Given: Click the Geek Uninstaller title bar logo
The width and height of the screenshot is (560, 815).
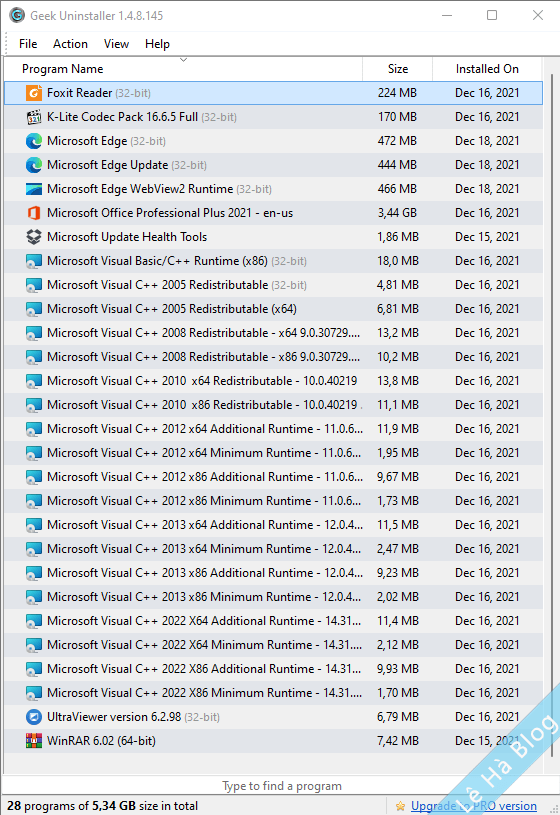Looking at the screenshot, I should (x=17, y=16).
